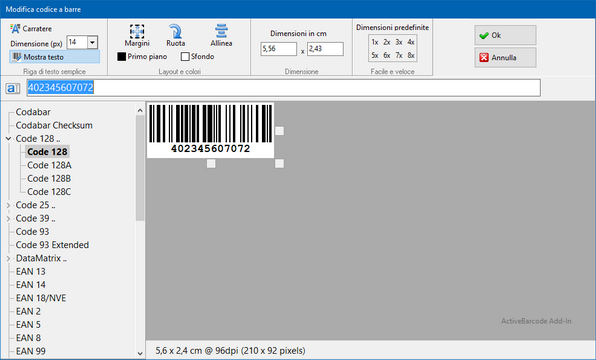Click the barcode preview image
596x360 pixels.
click(x=211, y=130)
